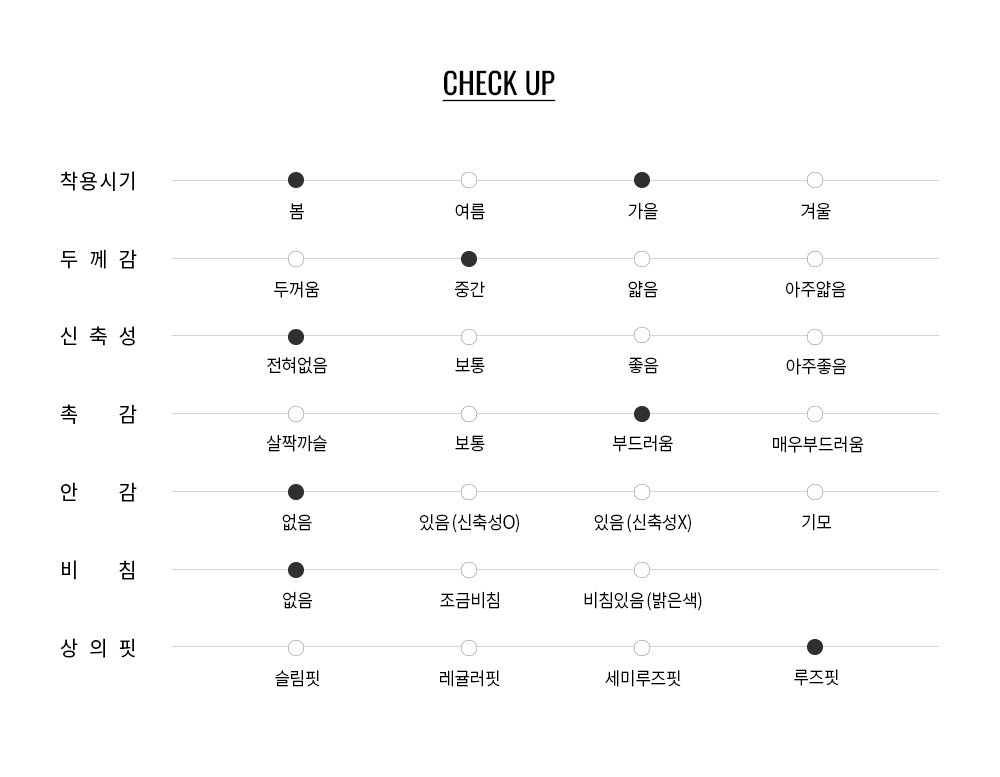Choose the 살짝까슬 texture circle
Viewport: 1000px width, 777px height.
pos(296,414)
